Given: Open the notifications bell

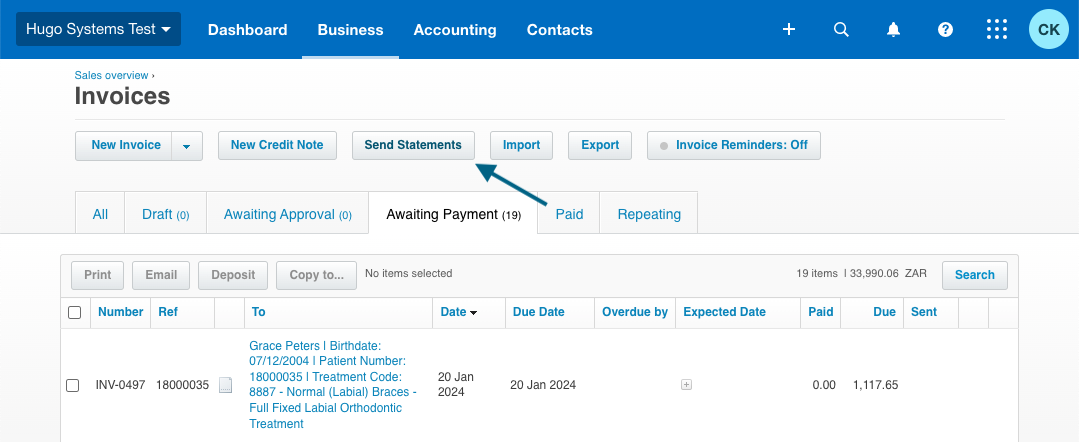Looking at the screenshot, I should coord(893,30).
